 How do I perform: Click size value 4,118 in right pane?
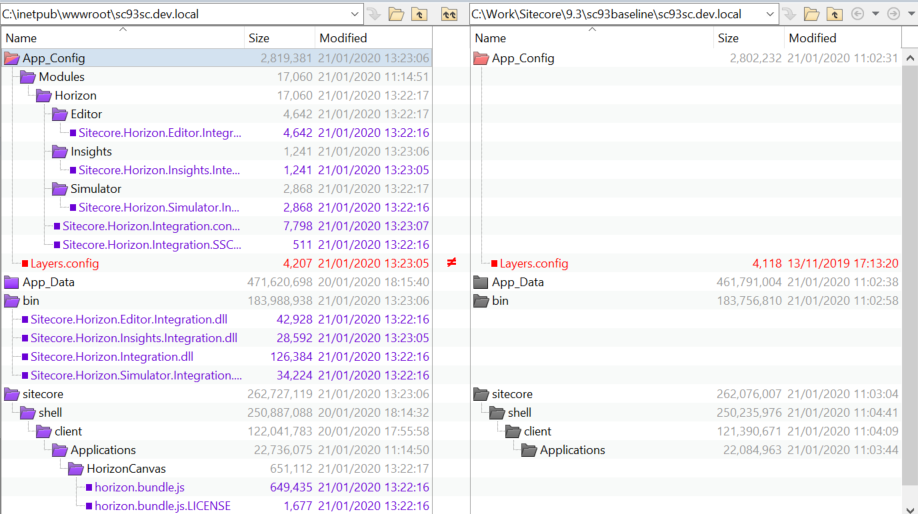coord(767,263)
